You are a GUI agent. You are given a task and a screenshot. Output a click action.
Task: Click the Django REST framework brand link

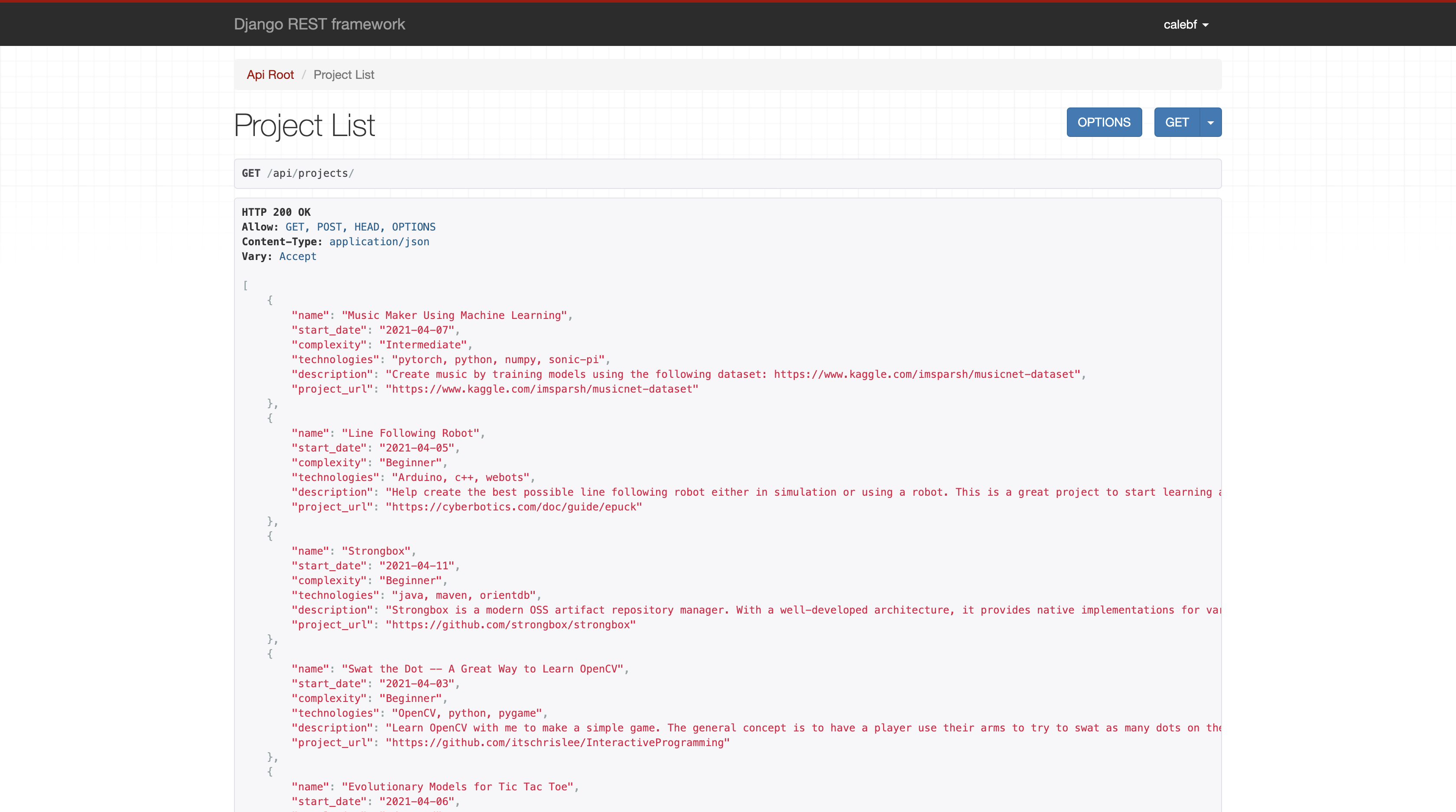(319, 24)
